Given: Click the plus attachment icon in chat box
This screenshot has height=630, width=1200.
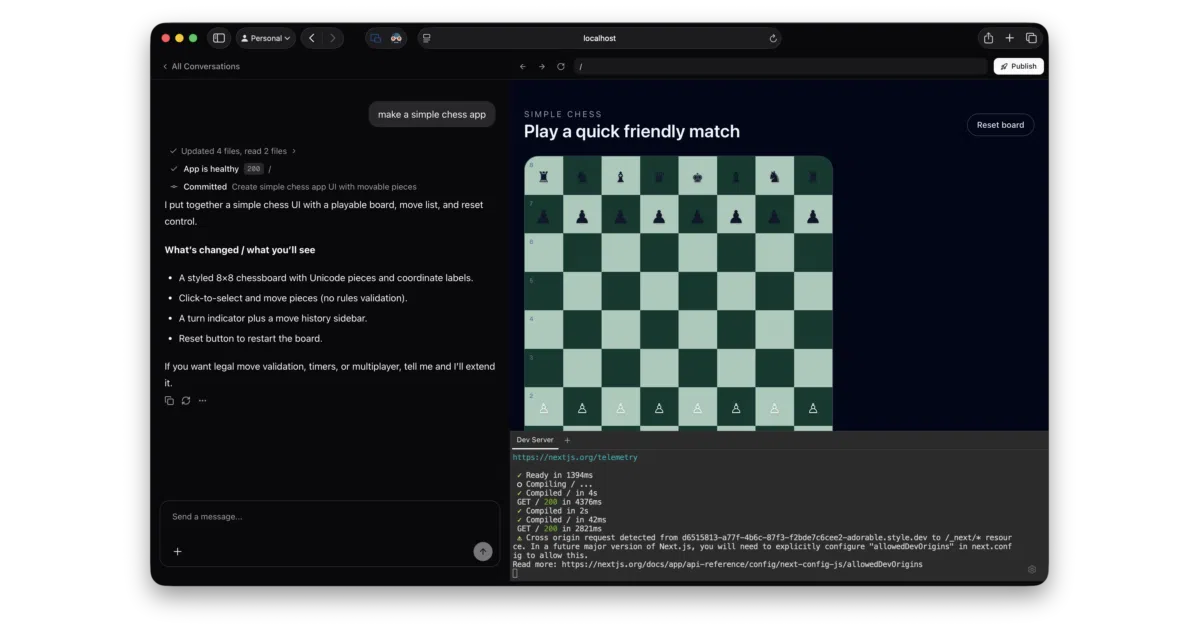Looking at the screenshot, I should point(178,551).
